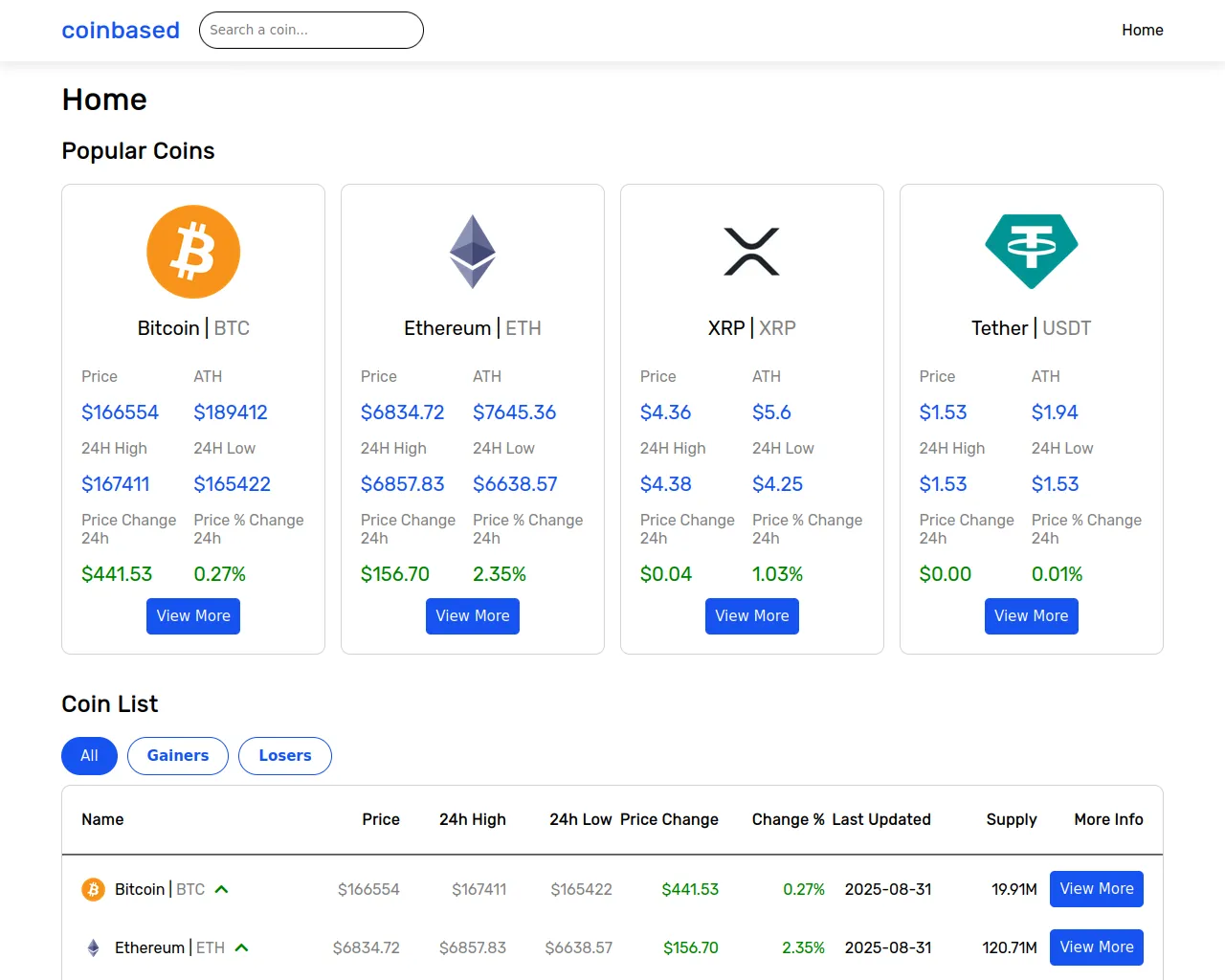Click the Bitcoin logo in Popular Coins
Viewport: 1225px width, 980px height.
(x=193, y=252)
